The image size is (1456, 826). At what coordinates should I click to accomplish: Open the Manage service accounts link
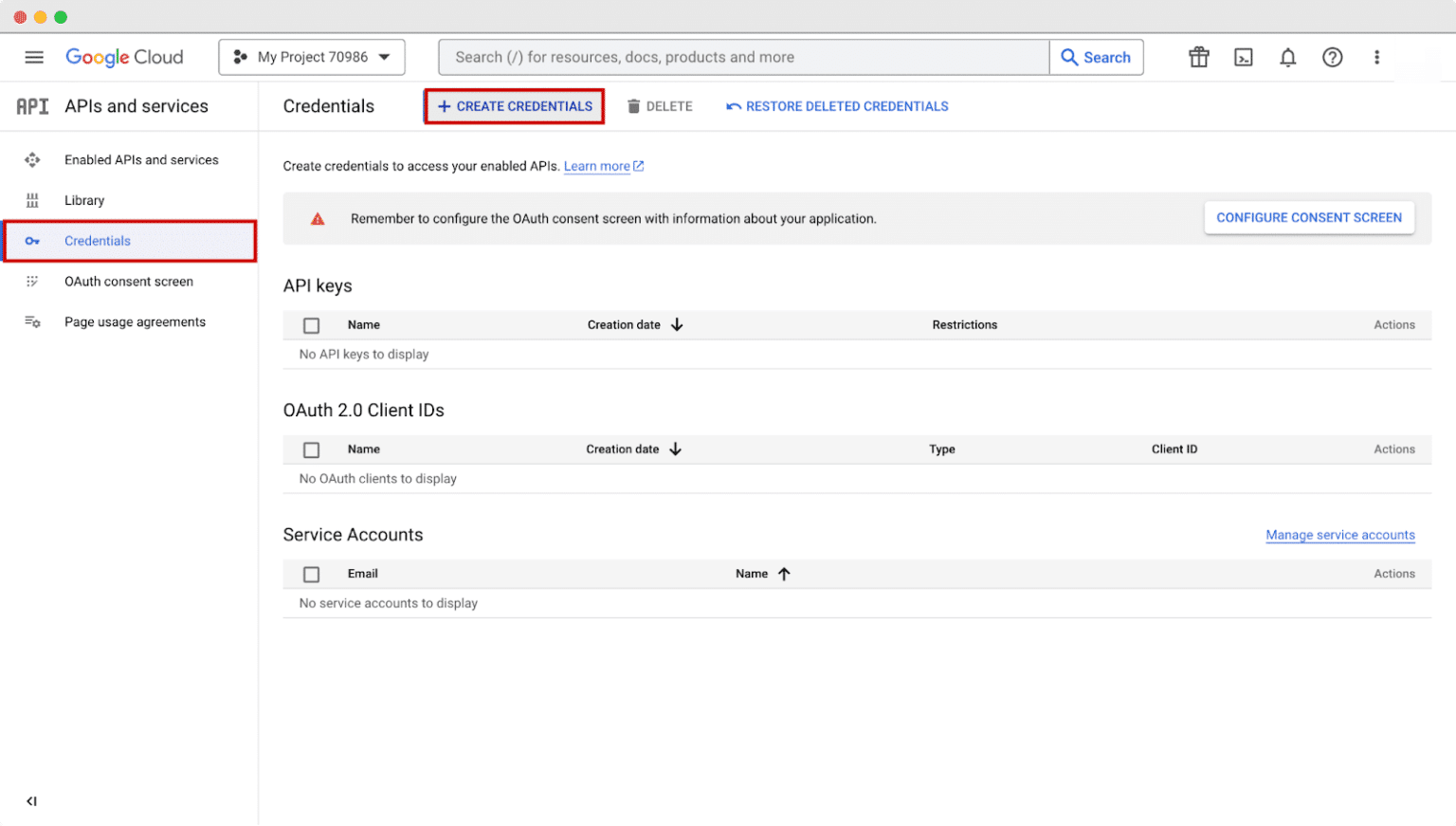pyautogui.click(x=1339, y=534)
